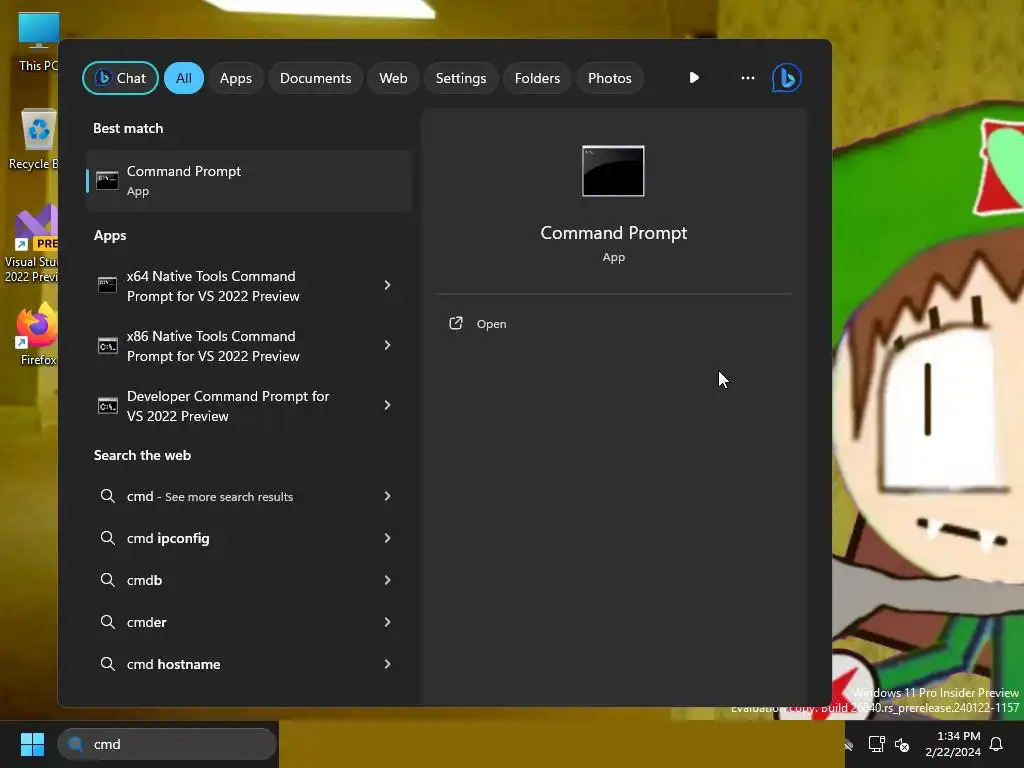The height and width of the screenshot is (768, 1024).
Task: Switch to the Documents filter tab
Action: tap(315, 78)
